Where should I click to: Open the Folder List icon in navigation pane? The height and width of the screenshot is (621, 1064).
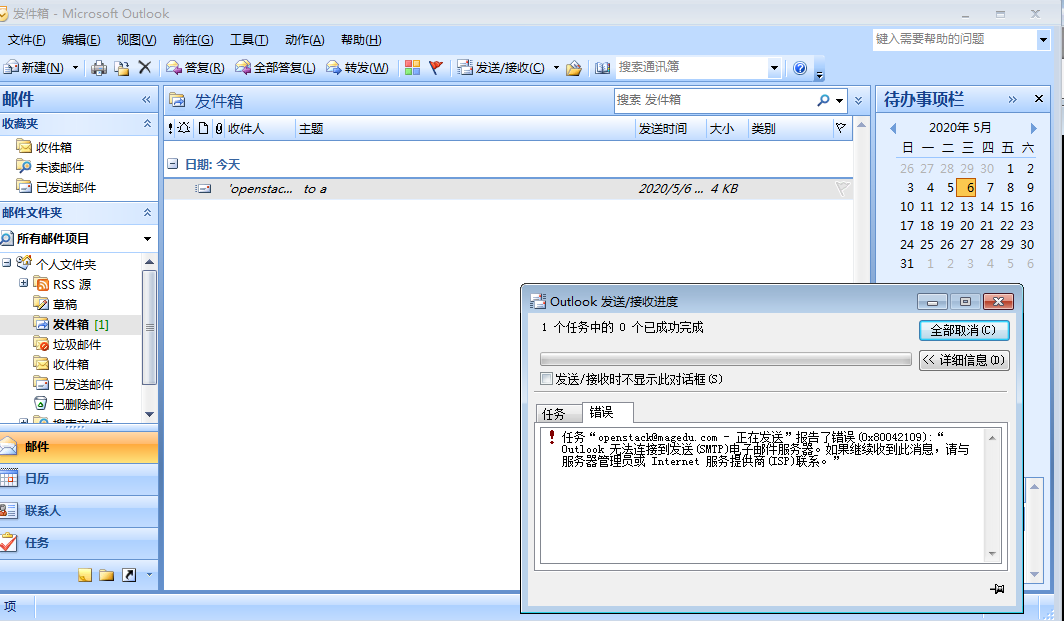[x=107, y=576]
